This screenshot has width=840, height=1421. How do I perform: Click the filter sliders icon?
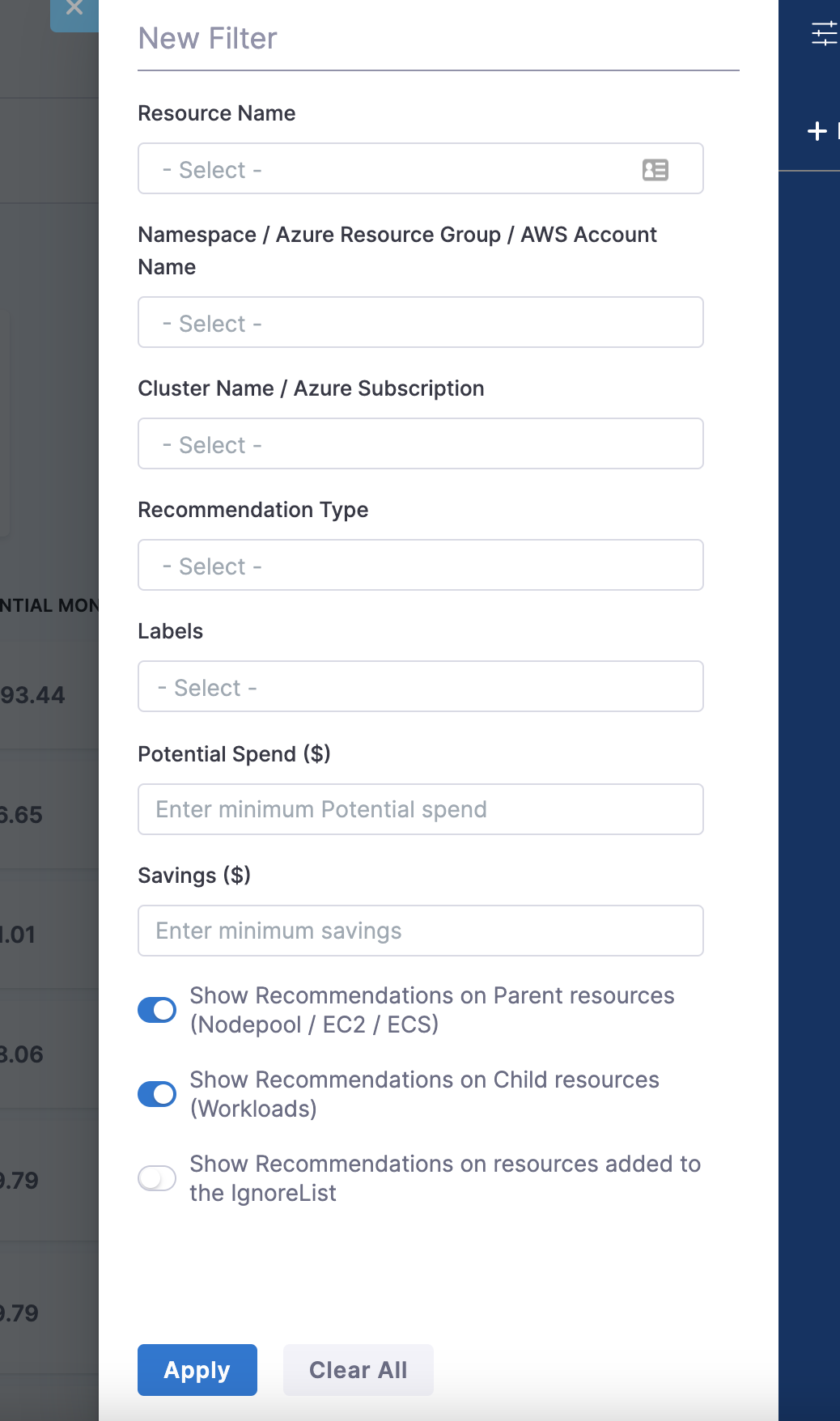pyautogui.click(x=824, y=33)
